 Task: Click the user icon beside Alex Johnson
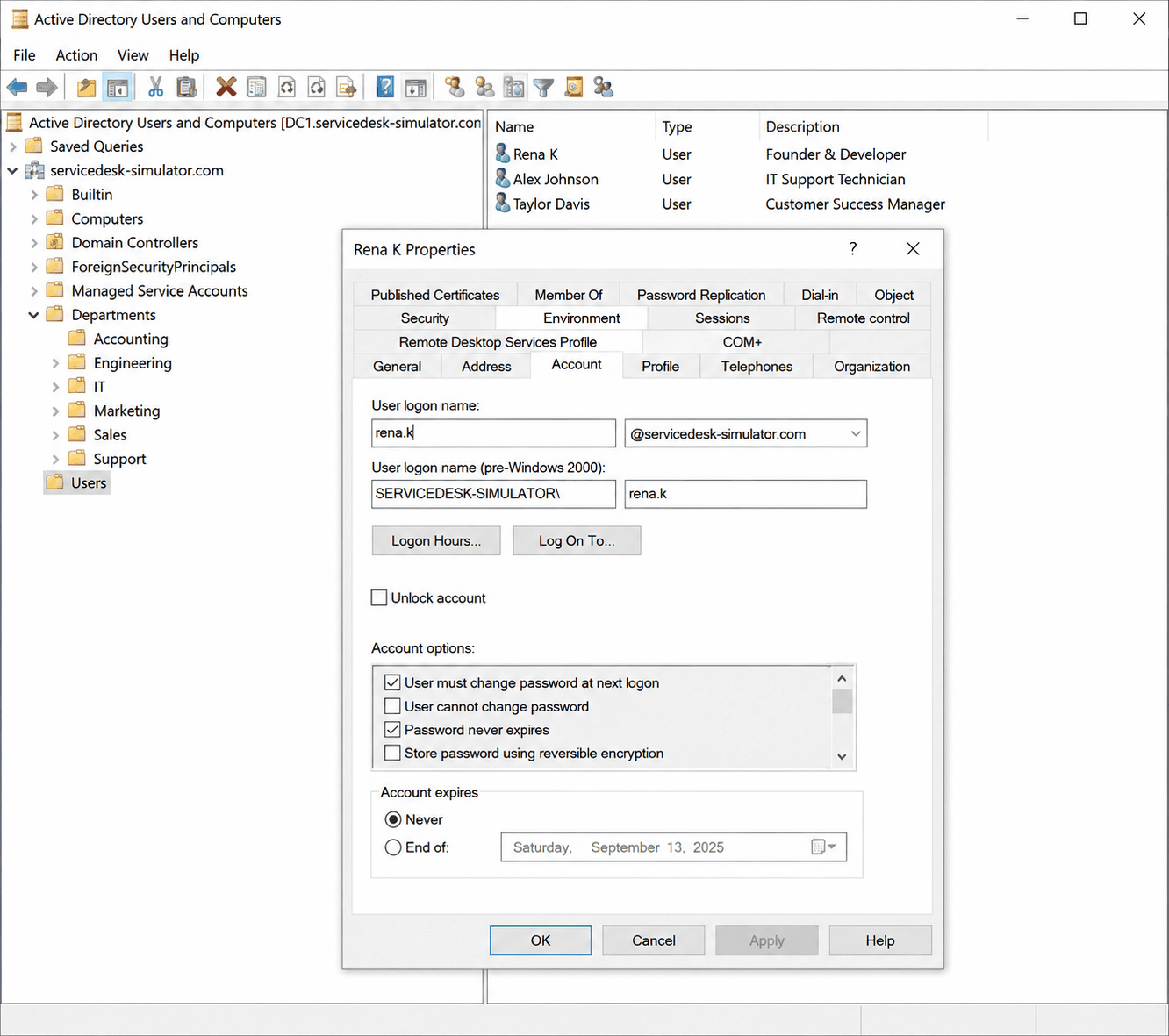point(503,178)
